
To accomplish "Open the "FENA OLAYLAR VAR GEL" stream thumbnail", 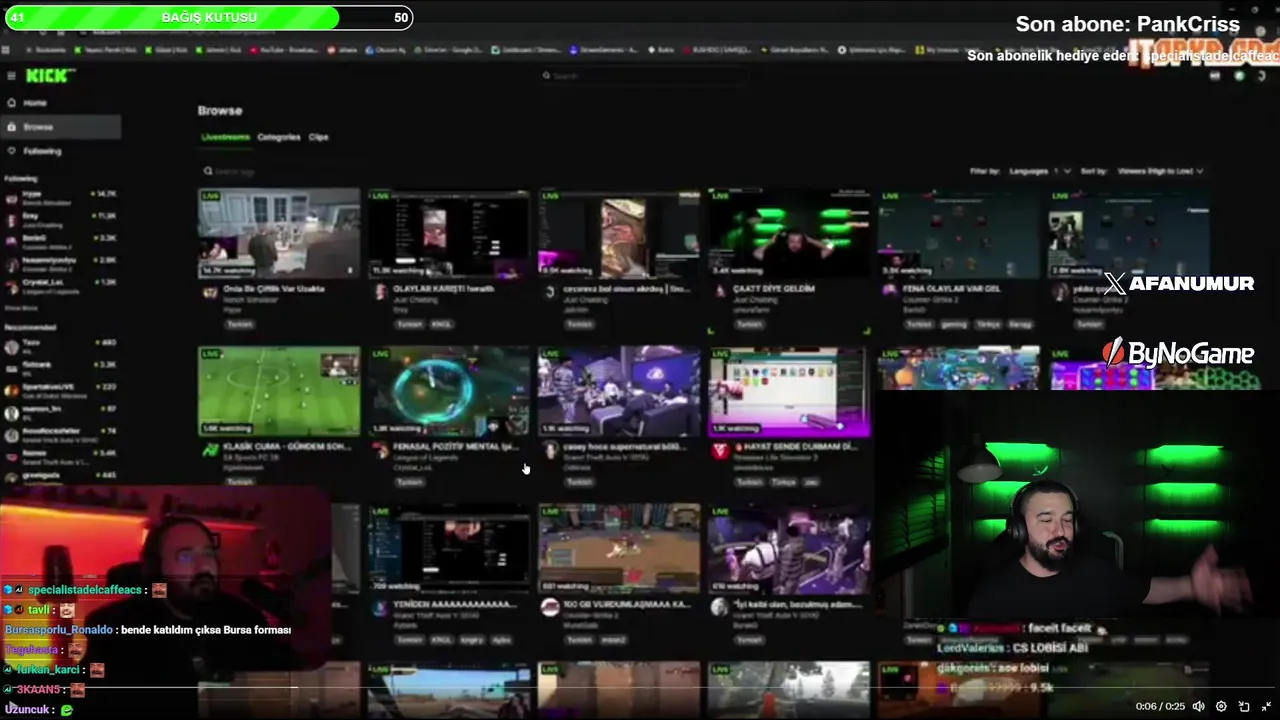I will (959, 233).
